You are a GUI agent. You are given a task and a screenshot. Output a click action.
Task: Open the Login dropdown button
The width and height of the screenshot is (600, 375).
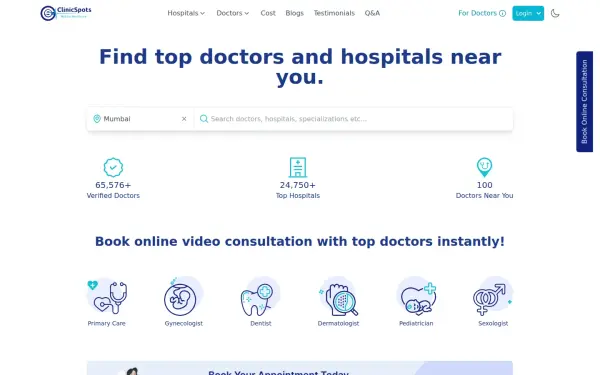(x=528, y=13)
